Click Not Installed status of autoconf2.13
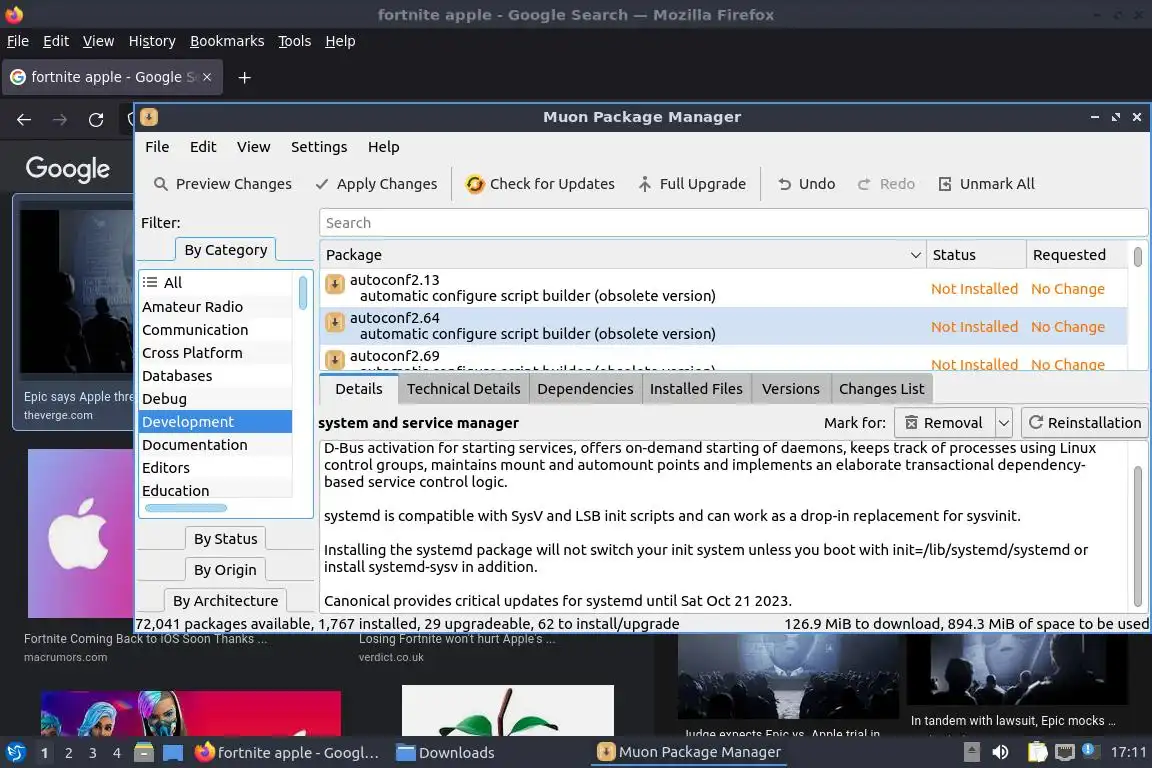The width and height of the screenshot is (1152, 768). pyautogui.click(x=974, y=289)
